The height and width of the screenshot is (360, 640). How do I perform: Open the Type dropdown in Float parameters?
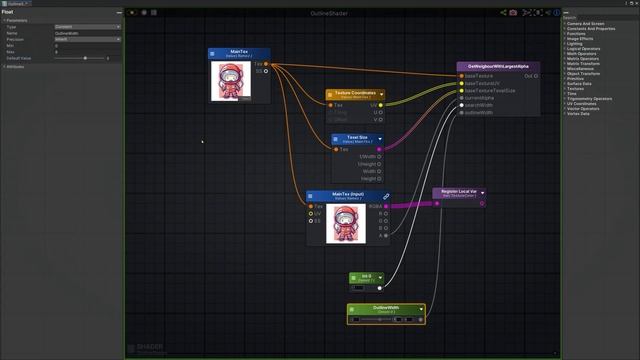88,27
